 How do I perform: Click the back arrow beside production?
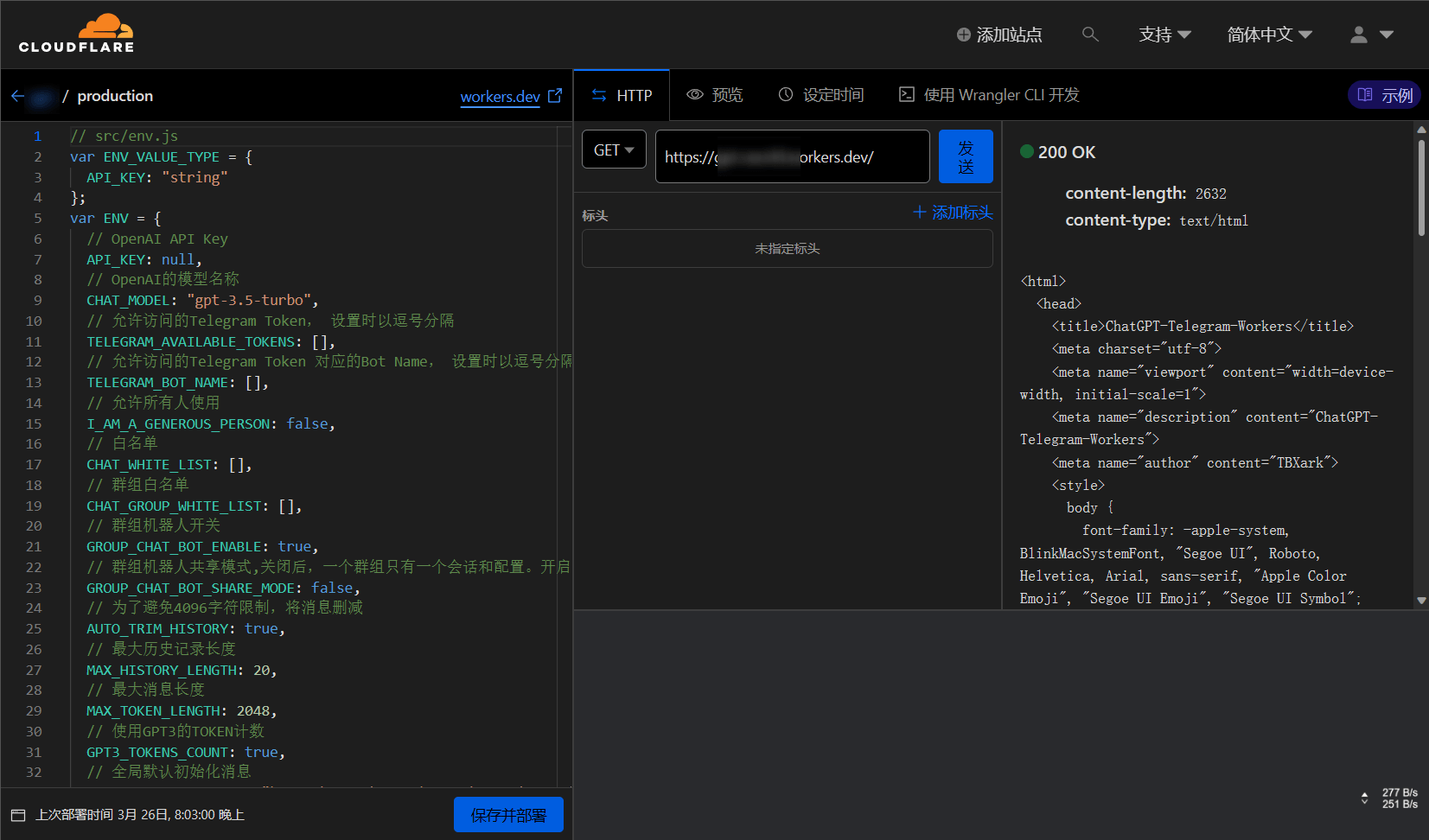click(x=17, y=96)
